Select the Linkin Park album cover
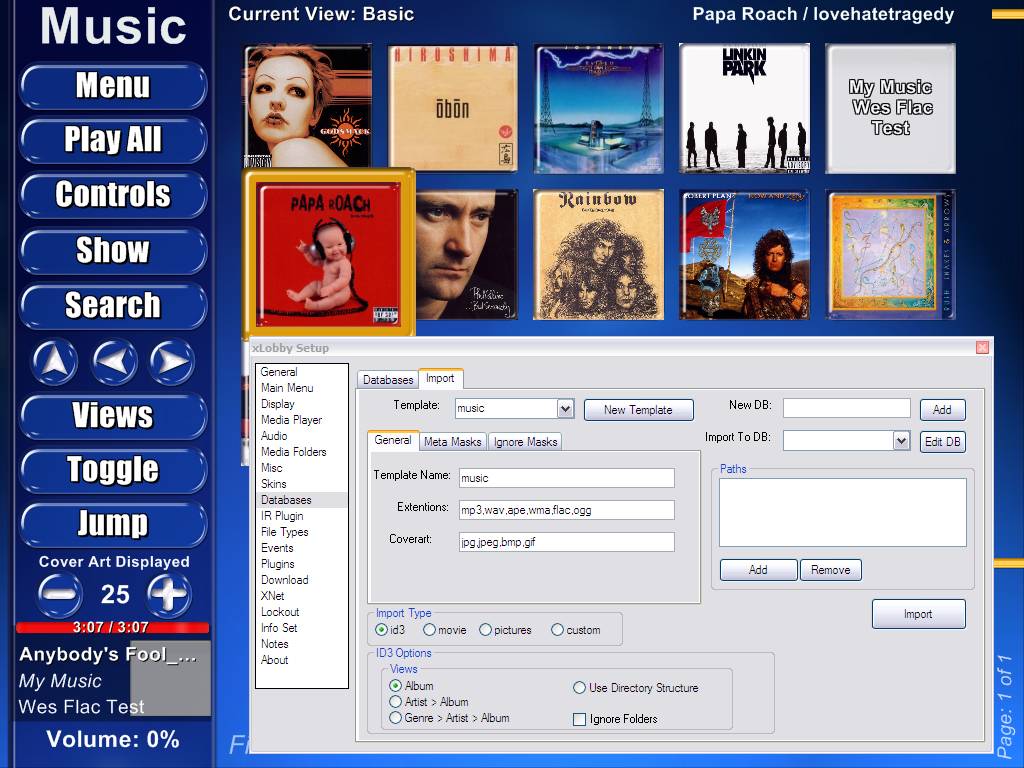The width and height of the screenshot is (1024, 768). pyautogui.click(x=744, y=108)
